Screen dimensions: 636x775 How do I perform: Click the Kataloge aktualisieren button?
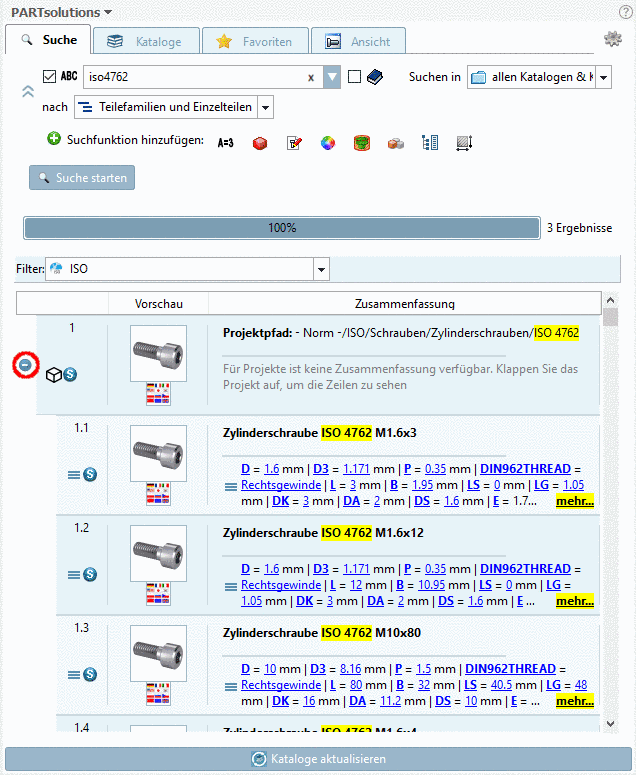coord(318,759)
